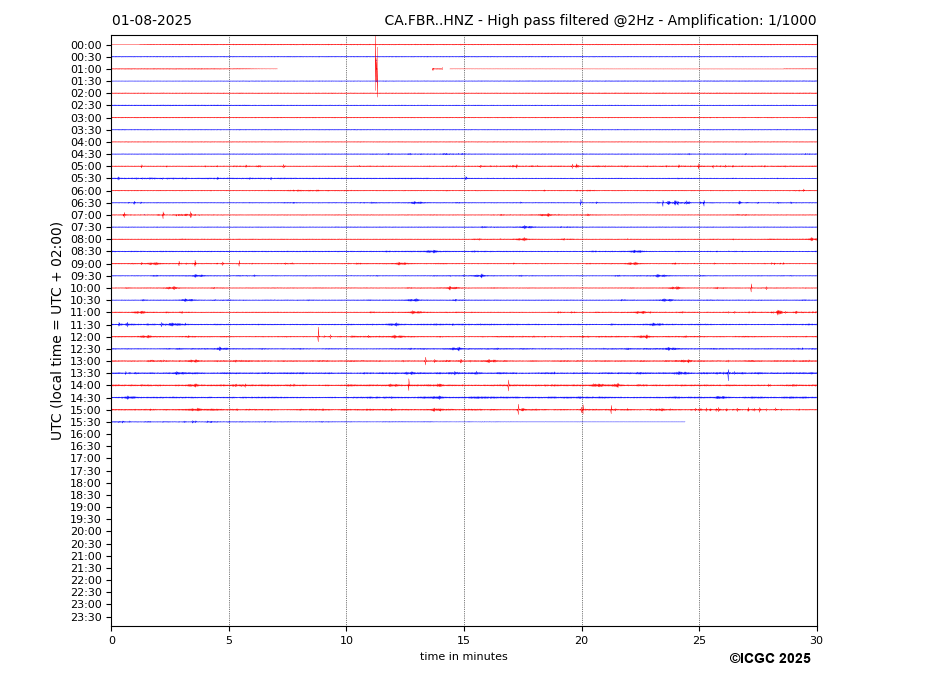Click the x-axis tick label 5
Screen dimensions: 927x696
[x=229, y=640]
